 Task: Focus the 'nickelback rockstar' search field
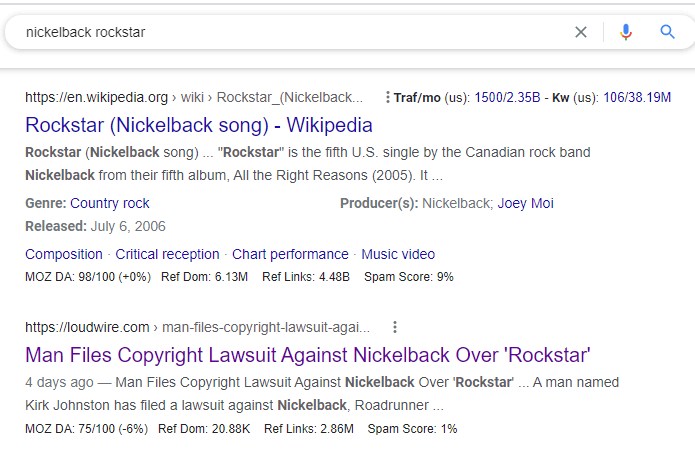[290, 32]
